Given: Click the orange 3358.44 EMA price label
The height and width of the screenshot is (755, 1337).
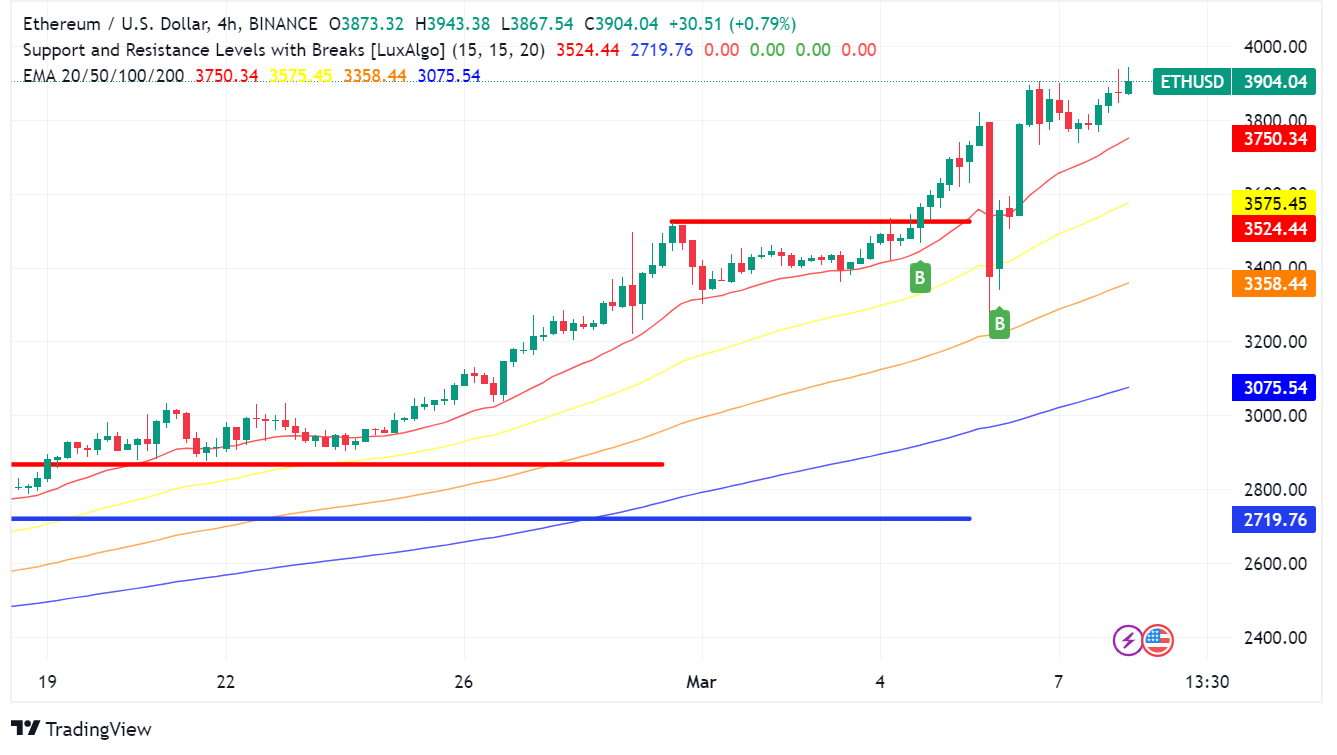Looking at the screenshot, I should click(1273, 285).
